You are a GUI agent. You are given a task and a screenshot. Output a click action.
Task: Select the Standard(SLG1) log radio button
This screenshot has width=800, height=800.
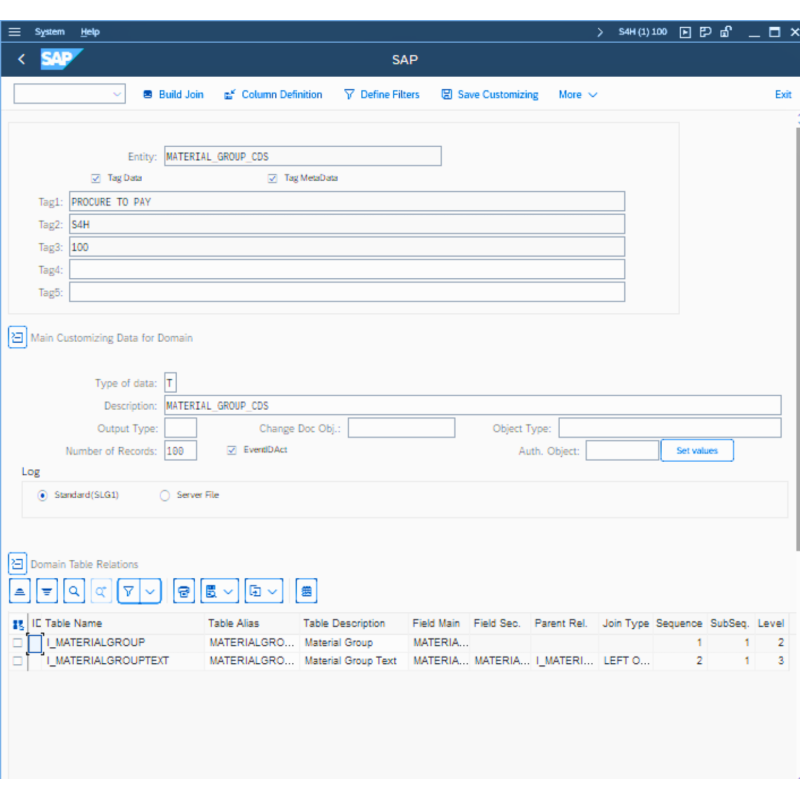click(x=42, y=494)
